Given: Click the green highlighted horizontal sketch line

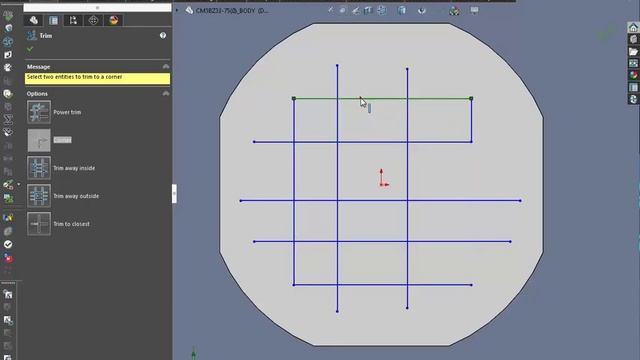Looking at the screenshot, I should click(382, 98).
